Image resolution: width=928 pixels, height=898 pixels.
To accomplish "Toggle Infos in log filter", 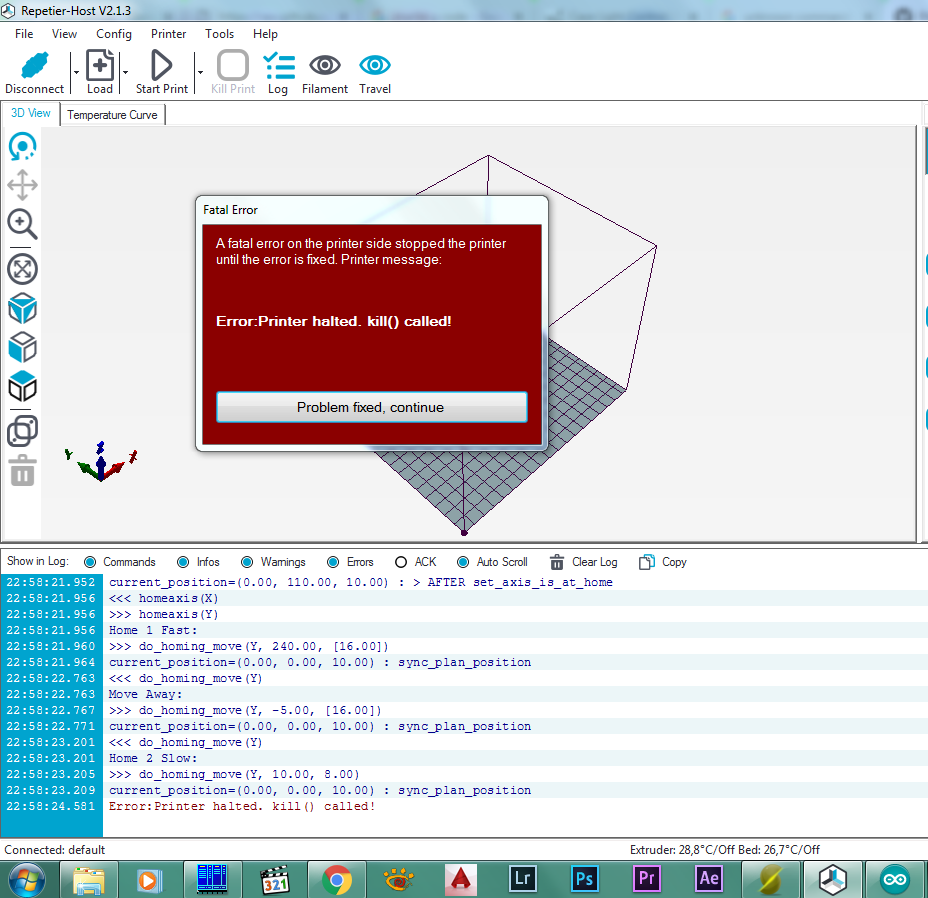I will 183,562.
